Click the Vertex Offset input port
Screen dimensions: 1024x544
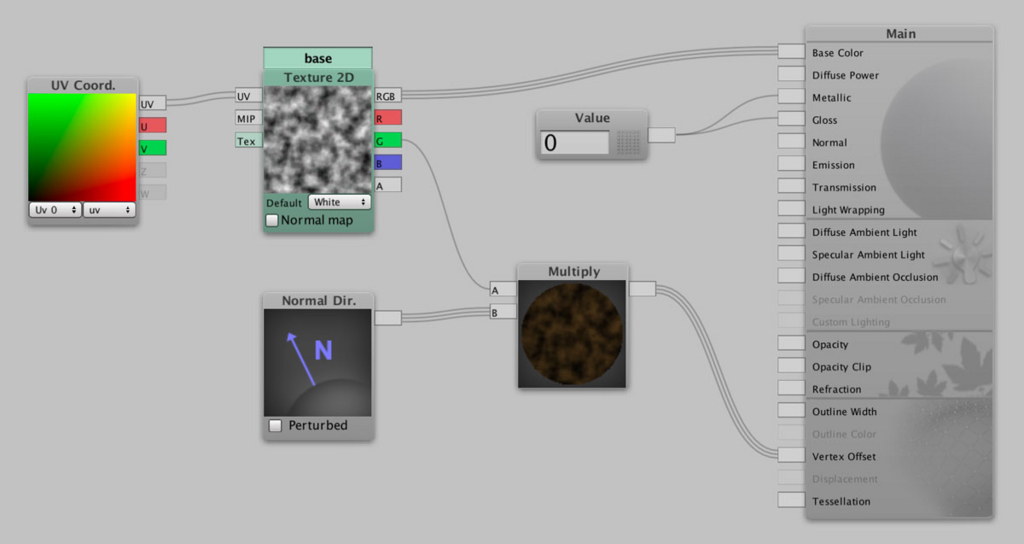pos(791,455)
